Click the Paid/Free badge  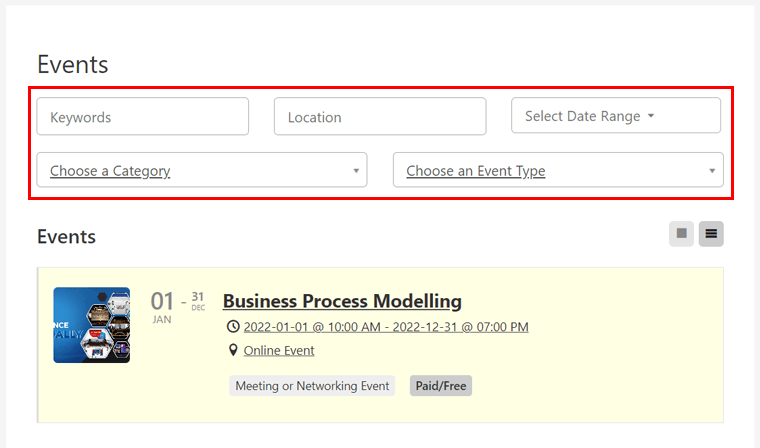coord(440,385)
